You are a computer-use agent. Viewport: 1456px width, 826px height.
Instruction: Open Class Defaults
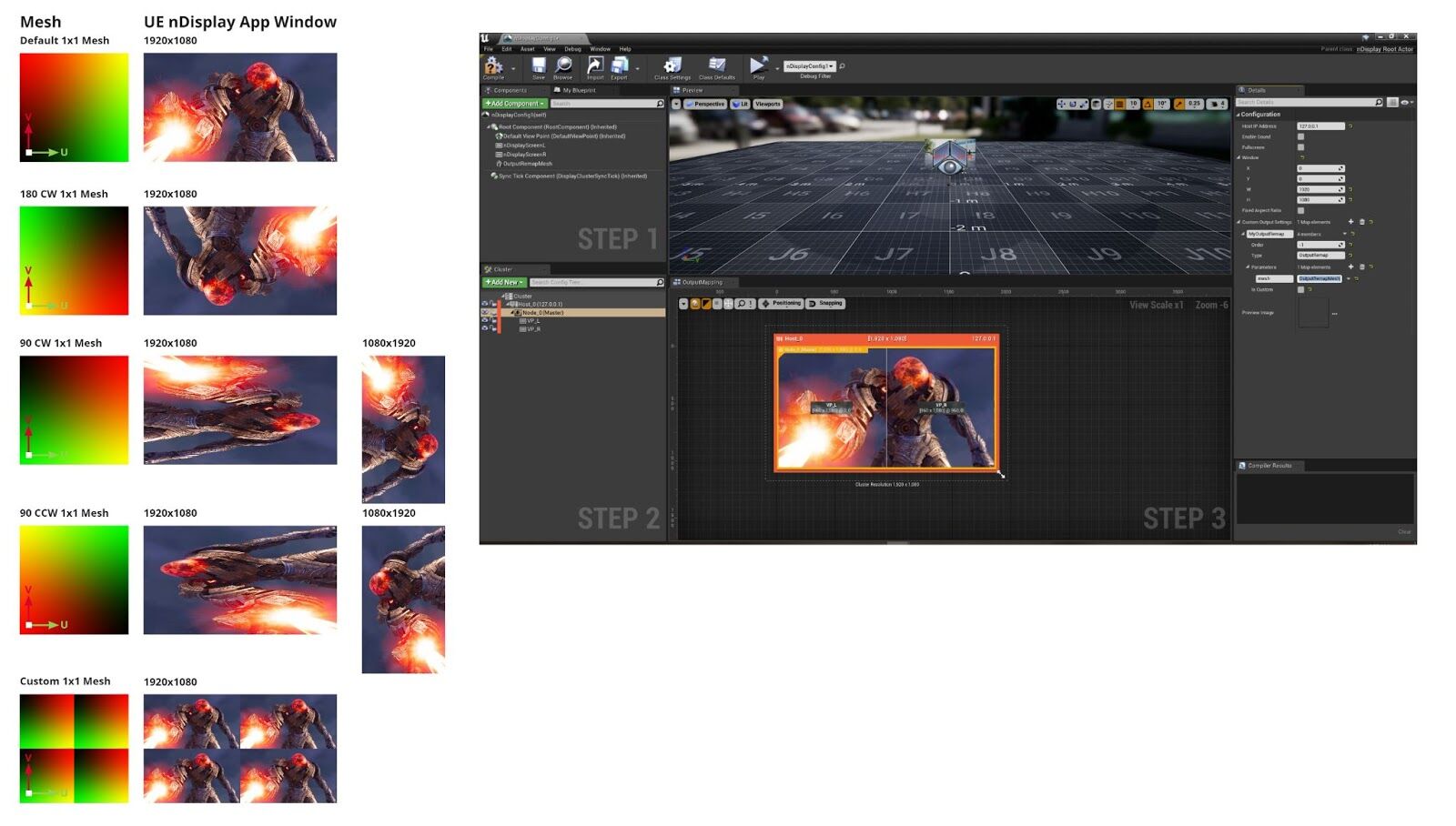coord(717,66)
